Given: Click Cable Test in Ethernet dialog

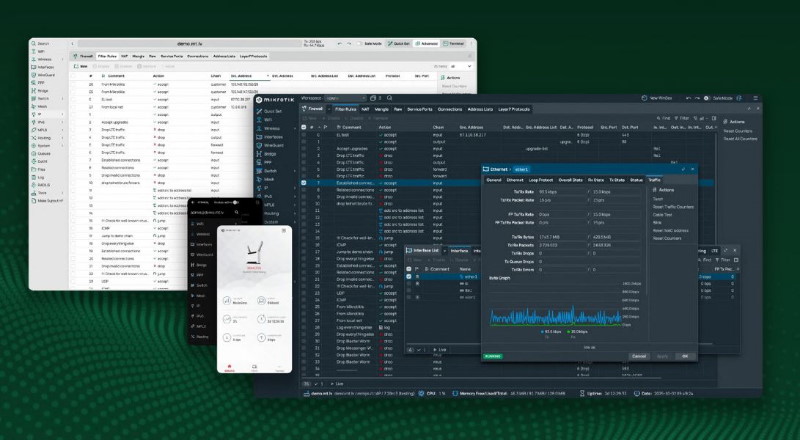Looking at the screenshot, I should point(663,215).
